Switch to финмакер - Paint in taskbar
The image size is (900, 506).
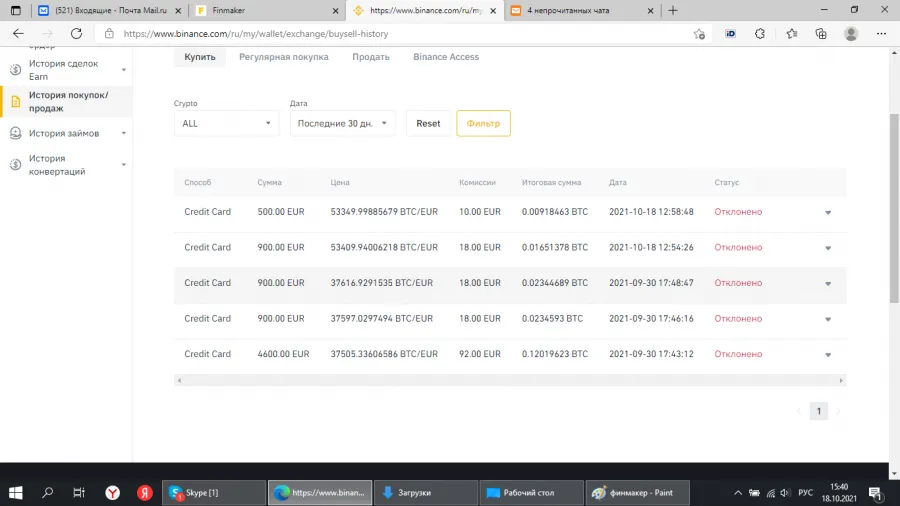tap(637, 492)
